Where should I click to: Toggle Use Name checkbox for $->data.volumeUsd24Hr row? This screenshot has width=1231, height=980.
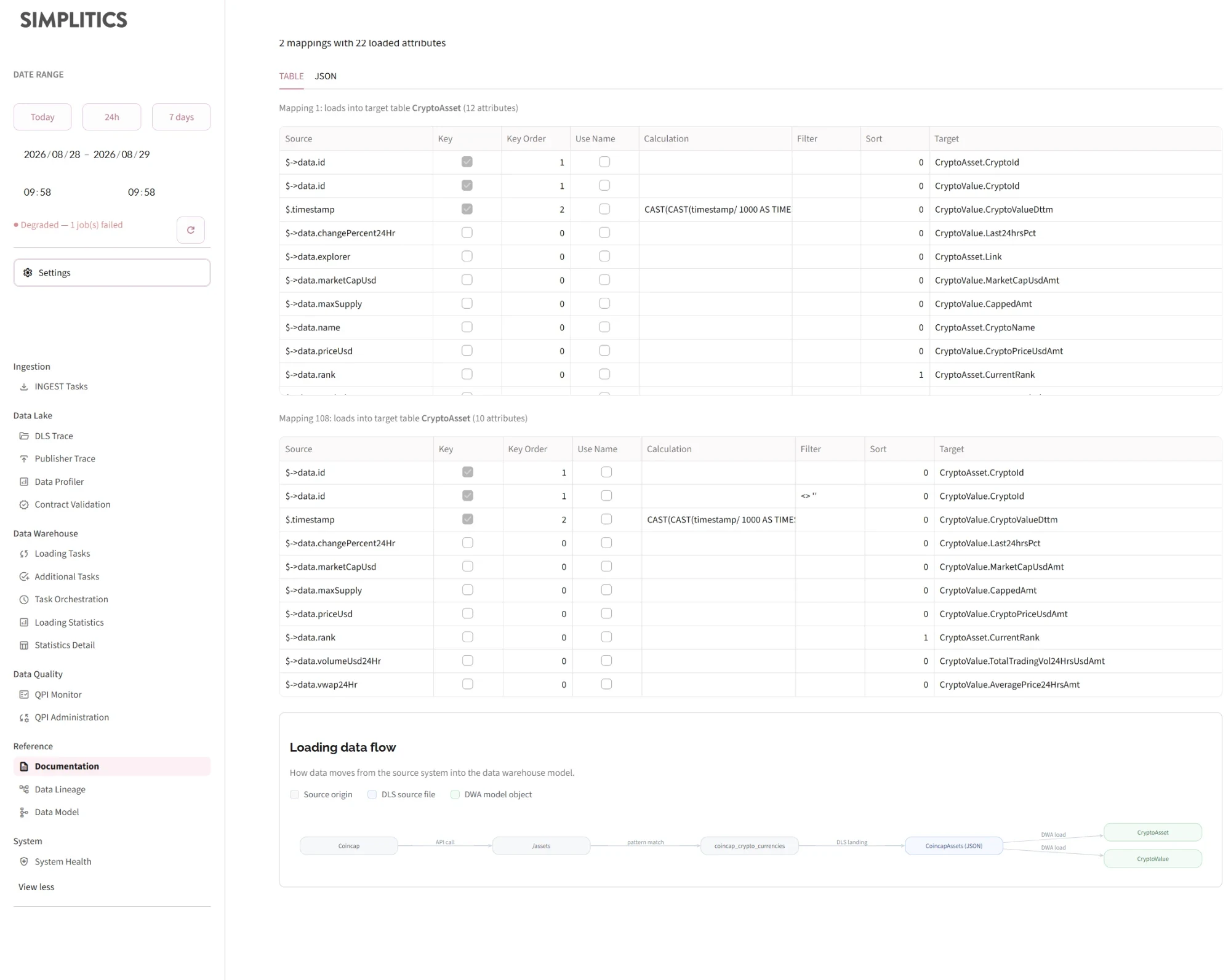tap(606, 660)
